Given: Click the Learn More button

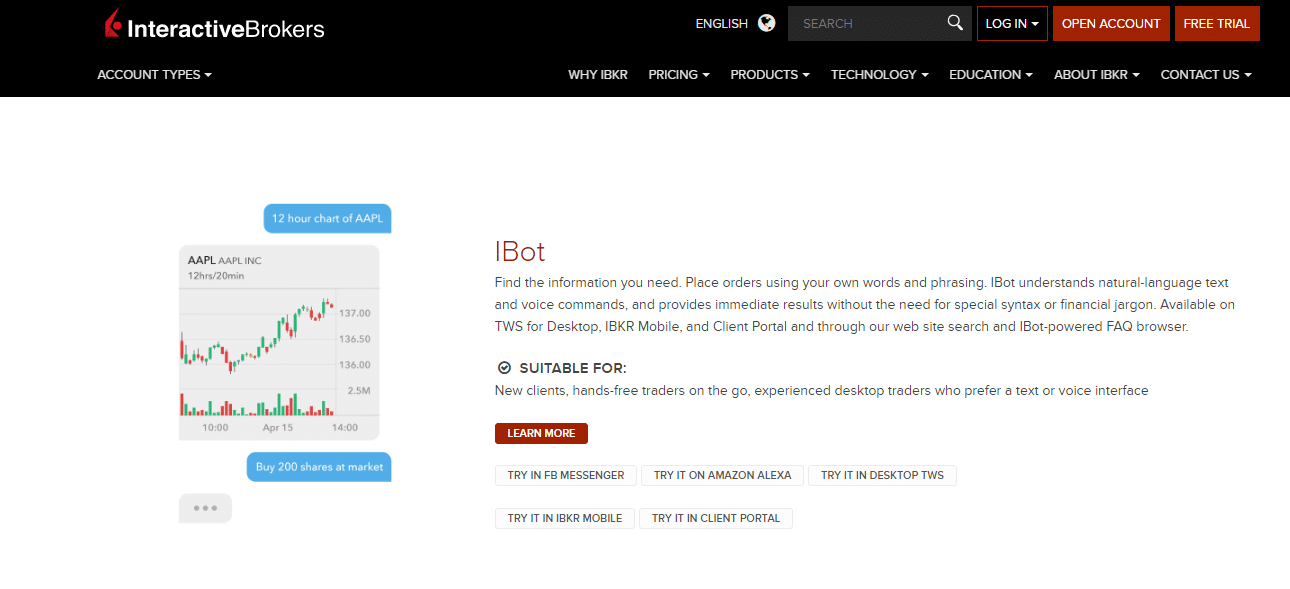Looking at the screenshot, I should [x=541, y=433].
